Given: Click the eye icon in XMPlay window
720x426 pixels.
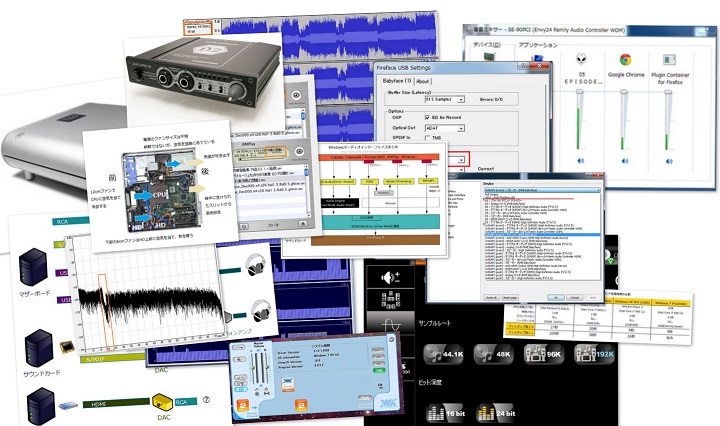Looking at the screenshot, I should (299, 152).
